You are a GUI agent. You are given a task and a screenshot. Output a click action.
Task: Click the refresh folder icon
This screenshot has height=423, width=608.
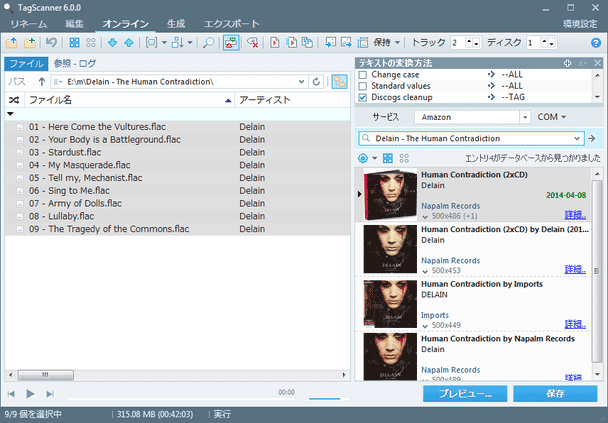(x=316, y=82)
